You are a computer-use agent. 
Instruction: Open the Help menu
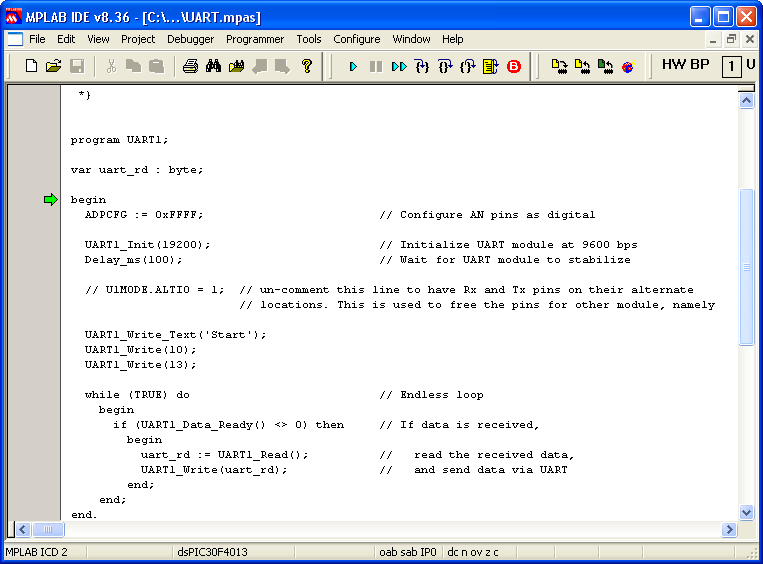tap(453, 39)
